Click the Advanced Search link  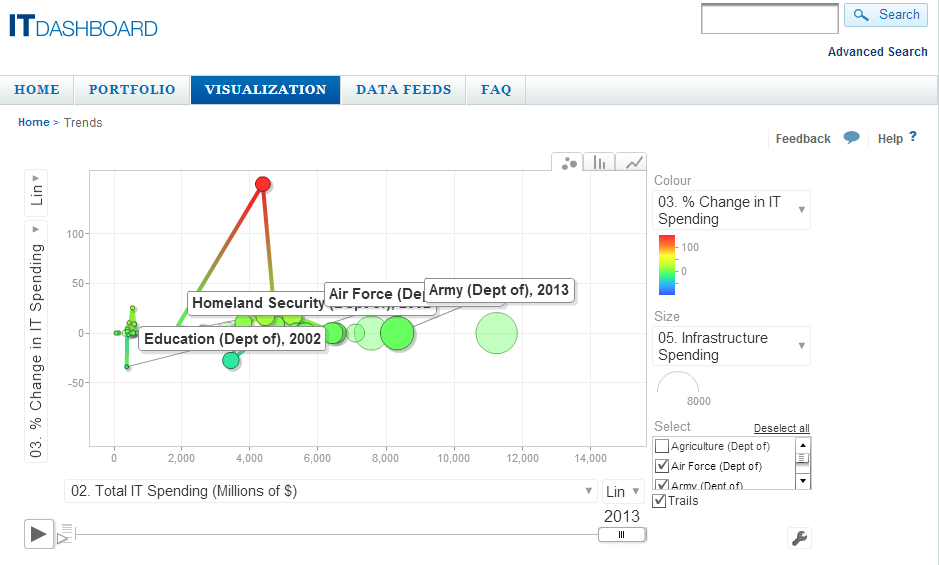(877, 52)
